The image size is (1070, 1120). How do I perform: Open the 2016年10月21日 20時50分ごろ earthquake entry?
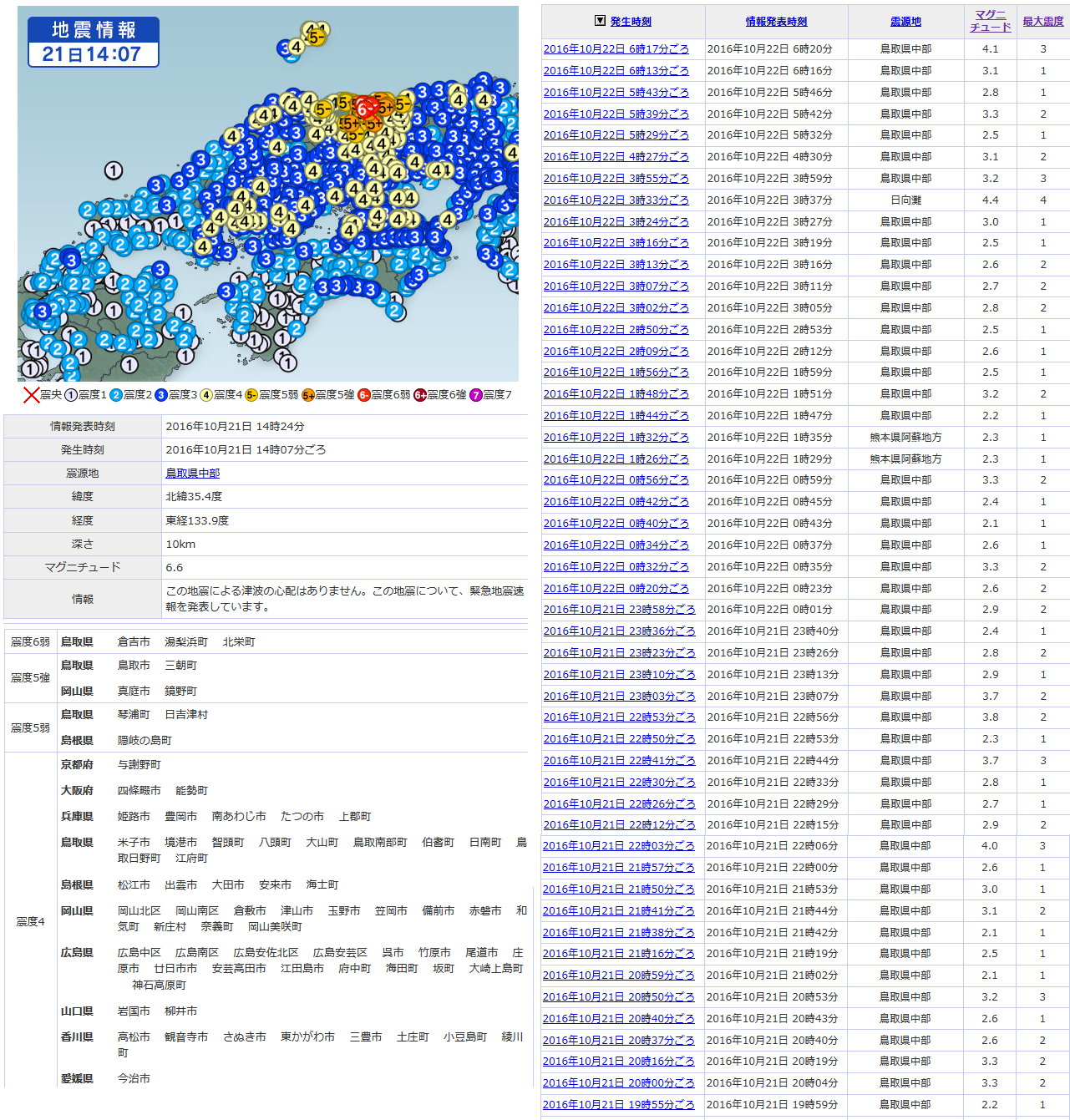(619, 997)
